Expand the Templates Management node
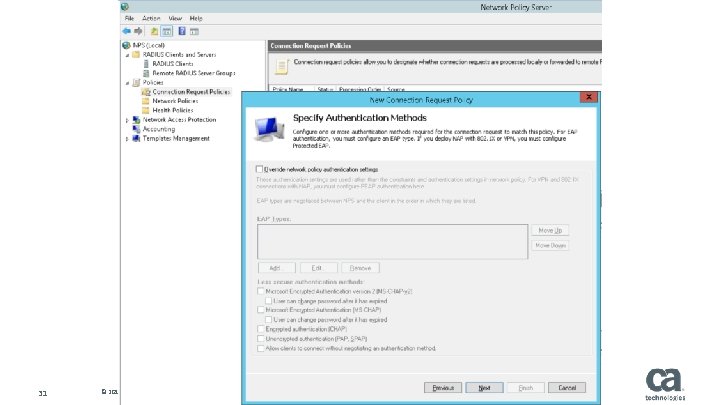The image size is (720, 405). point(127,139)
